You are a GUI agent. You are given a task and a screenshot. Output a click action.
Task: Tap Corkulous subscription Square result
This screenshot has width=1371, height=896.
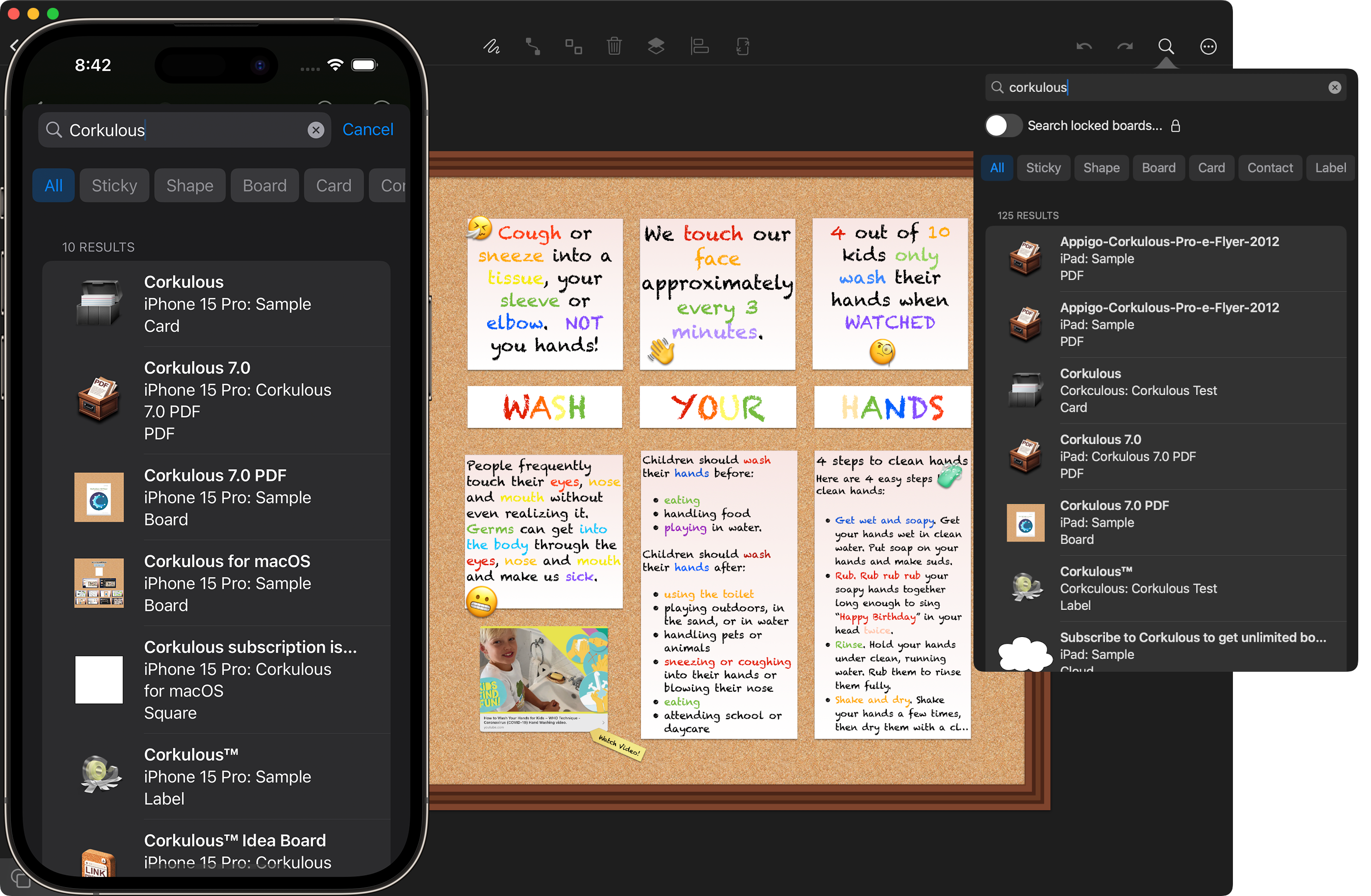pyautogui.click(x=216, y=680)
